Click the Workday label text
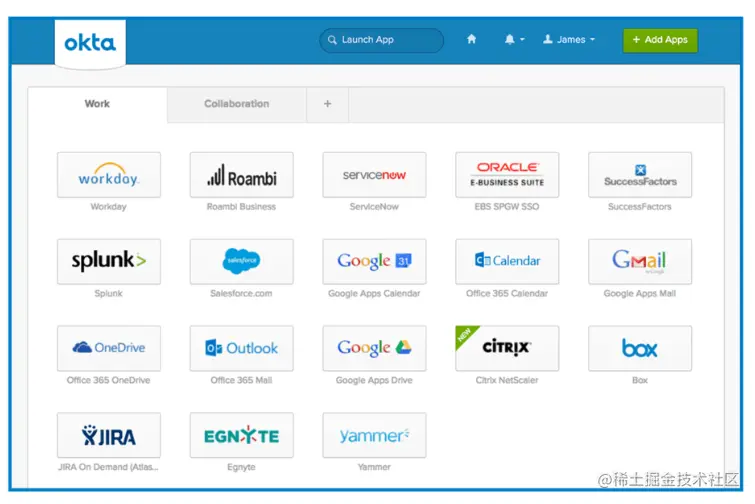 [108, 207]
